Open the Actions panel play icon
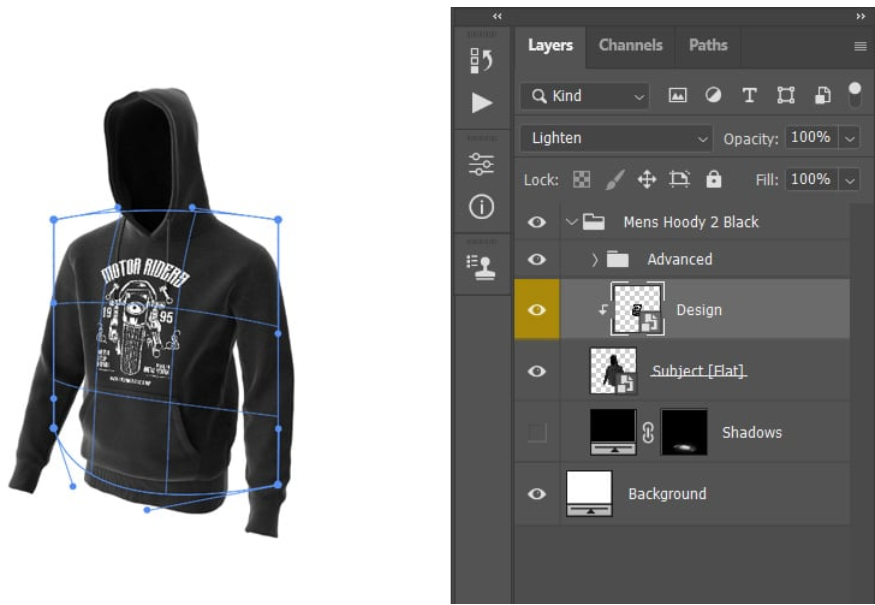Screen dimensions: 875x605 tap(482, 103)
